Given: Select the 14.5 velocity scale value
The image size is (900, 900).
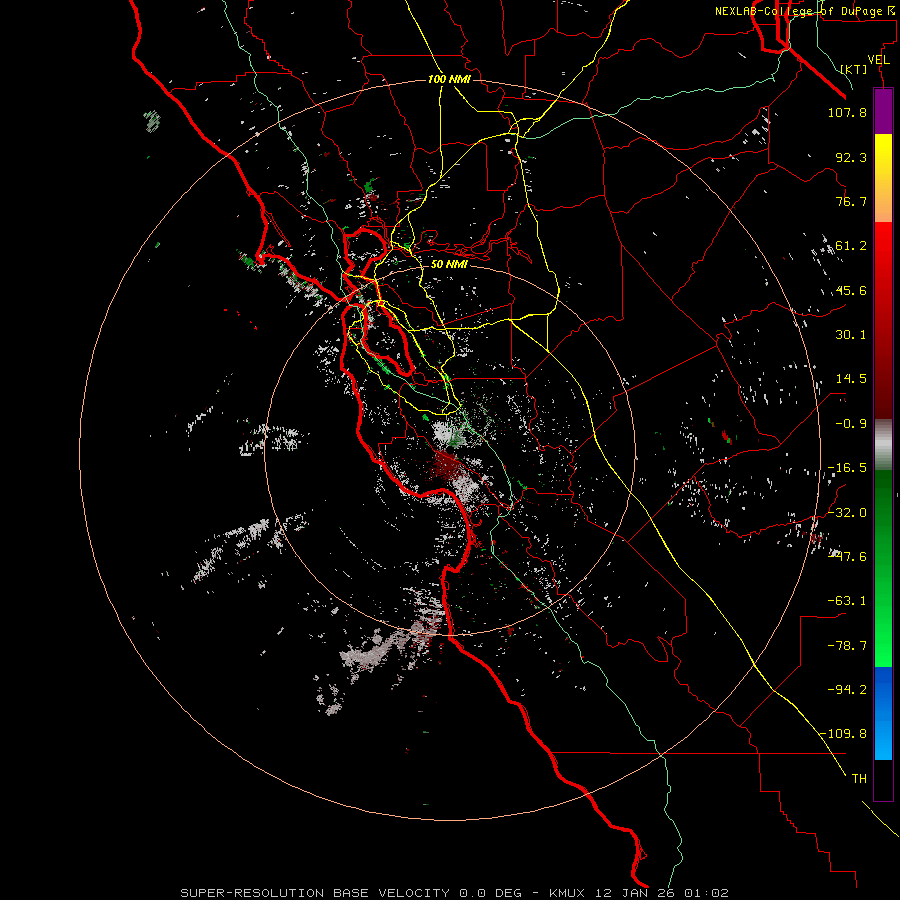Looking at the screenshot, I should tap(851, 379).
